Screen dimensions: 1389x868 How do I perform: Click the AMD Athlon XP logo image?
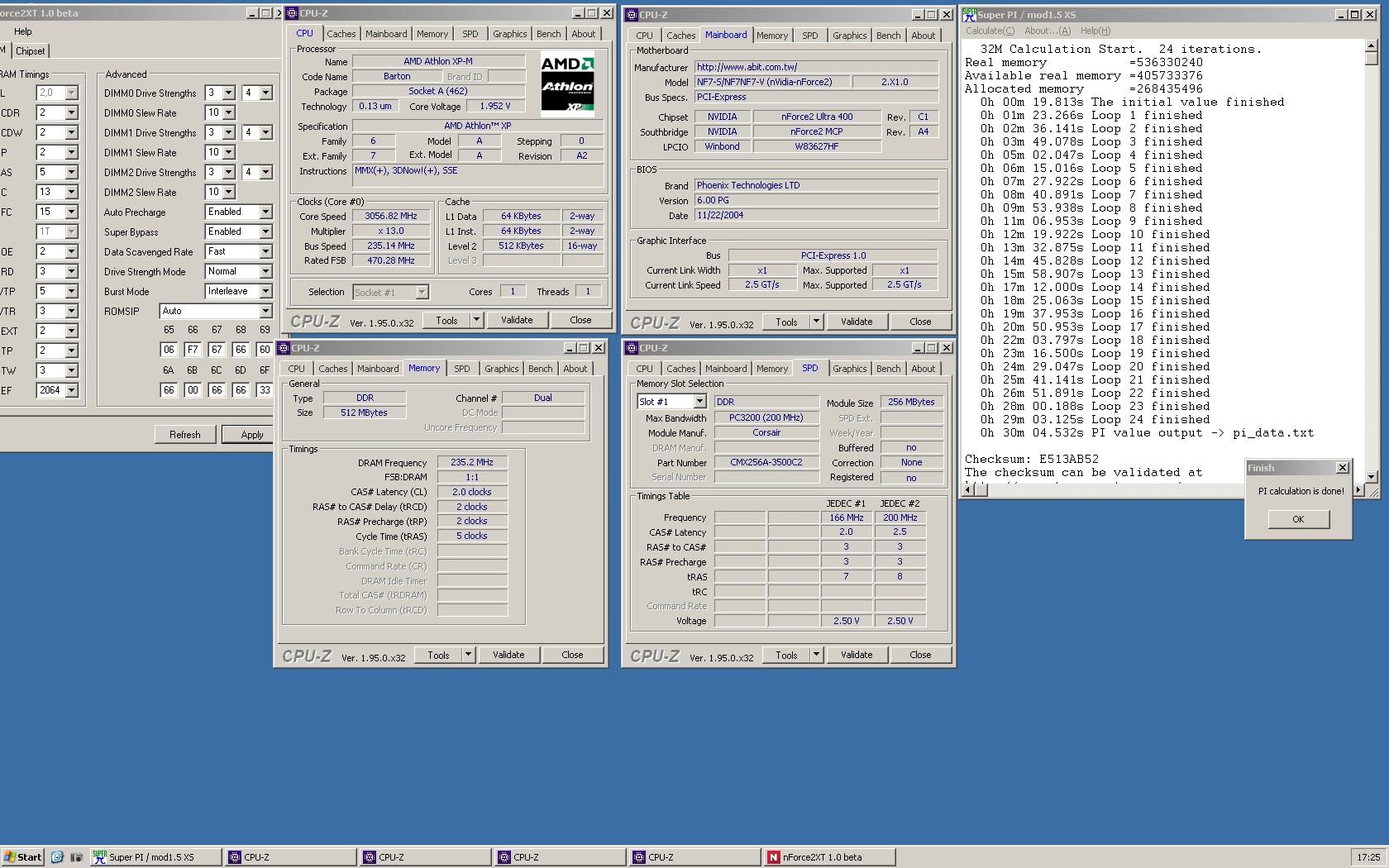pos(567,84)
